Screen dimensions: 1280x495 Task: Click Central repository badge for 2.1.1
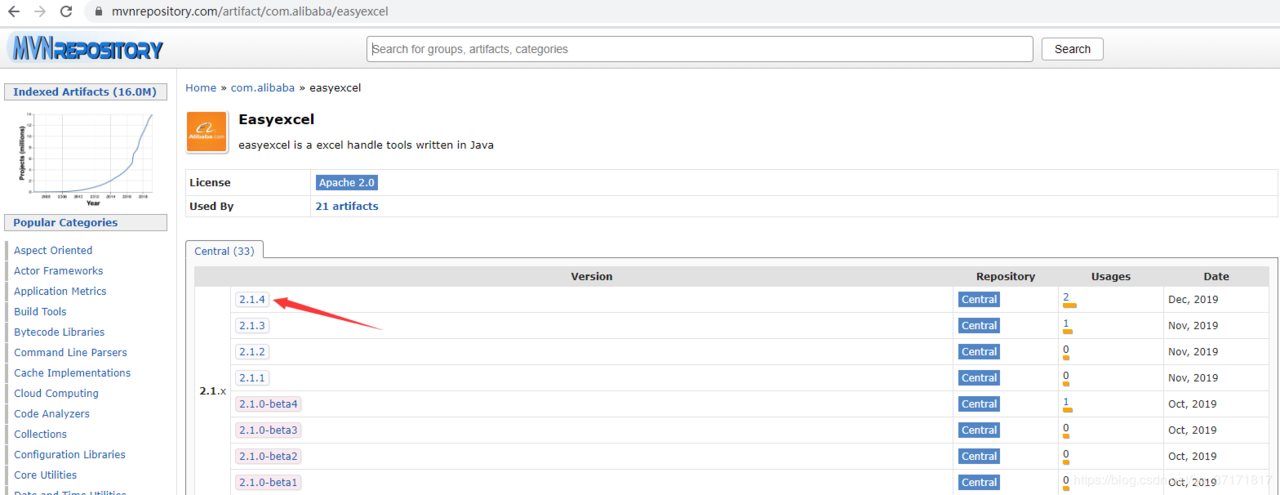point(979,377)
